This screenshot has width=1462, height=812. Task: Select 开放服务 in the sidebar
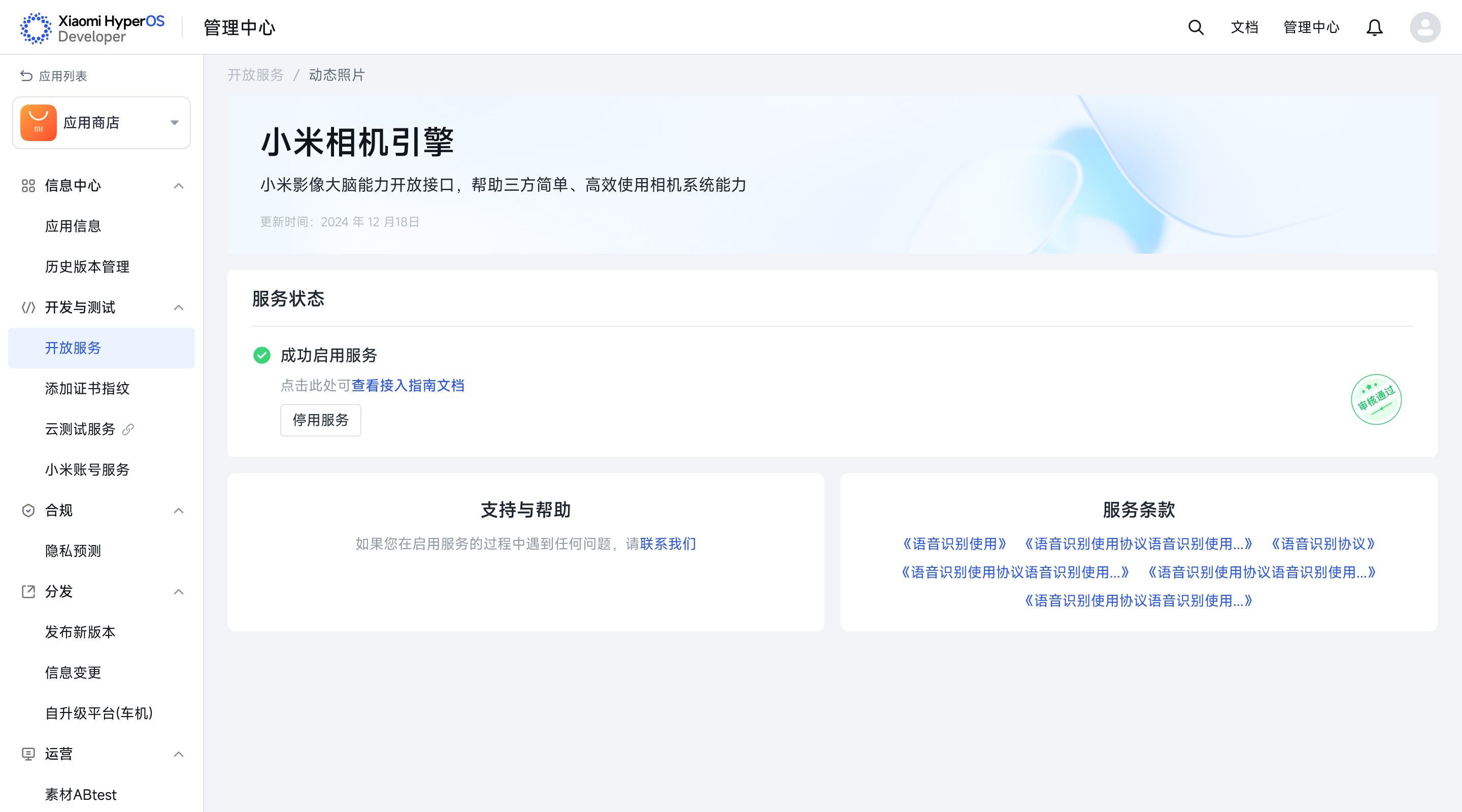tap(102, 348)
